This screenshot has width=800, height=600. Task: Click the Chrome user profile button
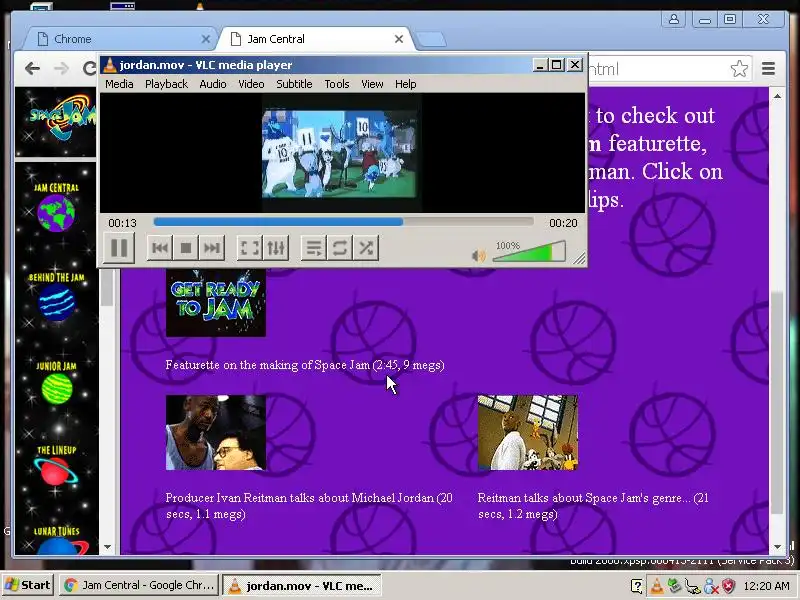(x=674, y=19)
